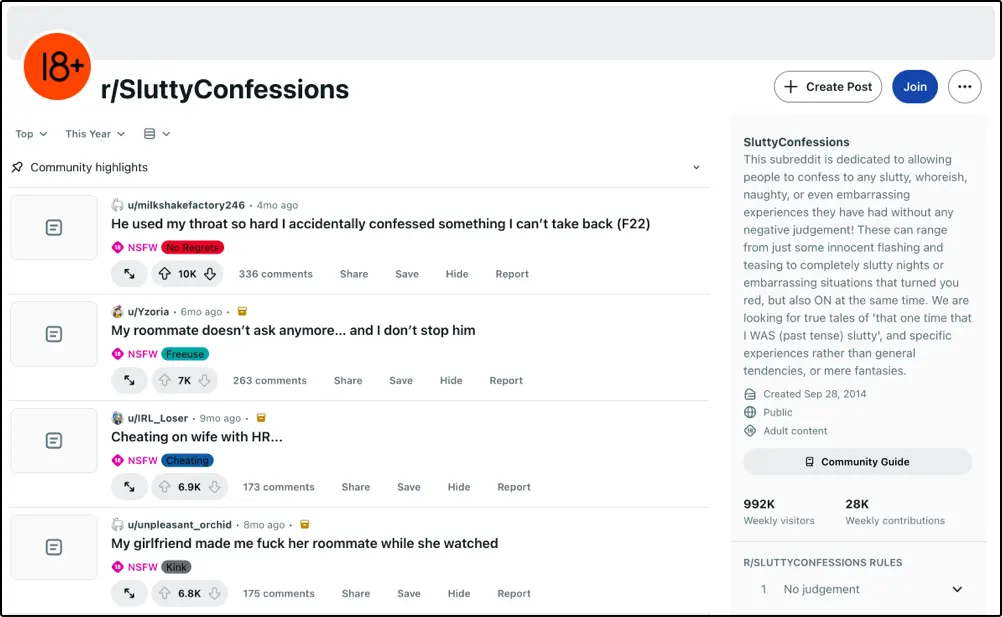The width and height of the screenshot is (1002, 617).
Task: Click the thumbnail of the last post
Action: (x=54, y=547)
